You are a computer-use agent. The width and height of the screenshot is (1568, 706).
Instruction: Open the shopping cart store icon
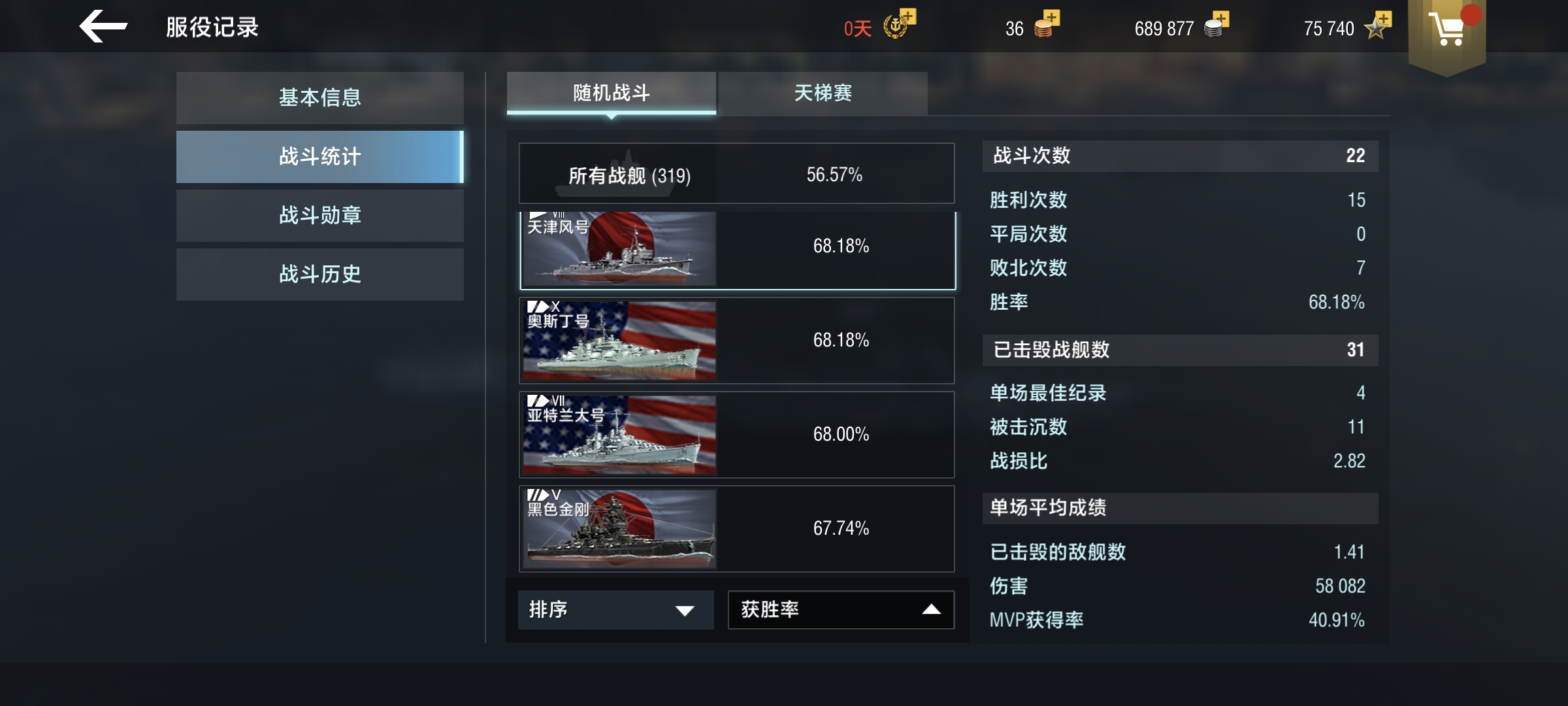1447,29
